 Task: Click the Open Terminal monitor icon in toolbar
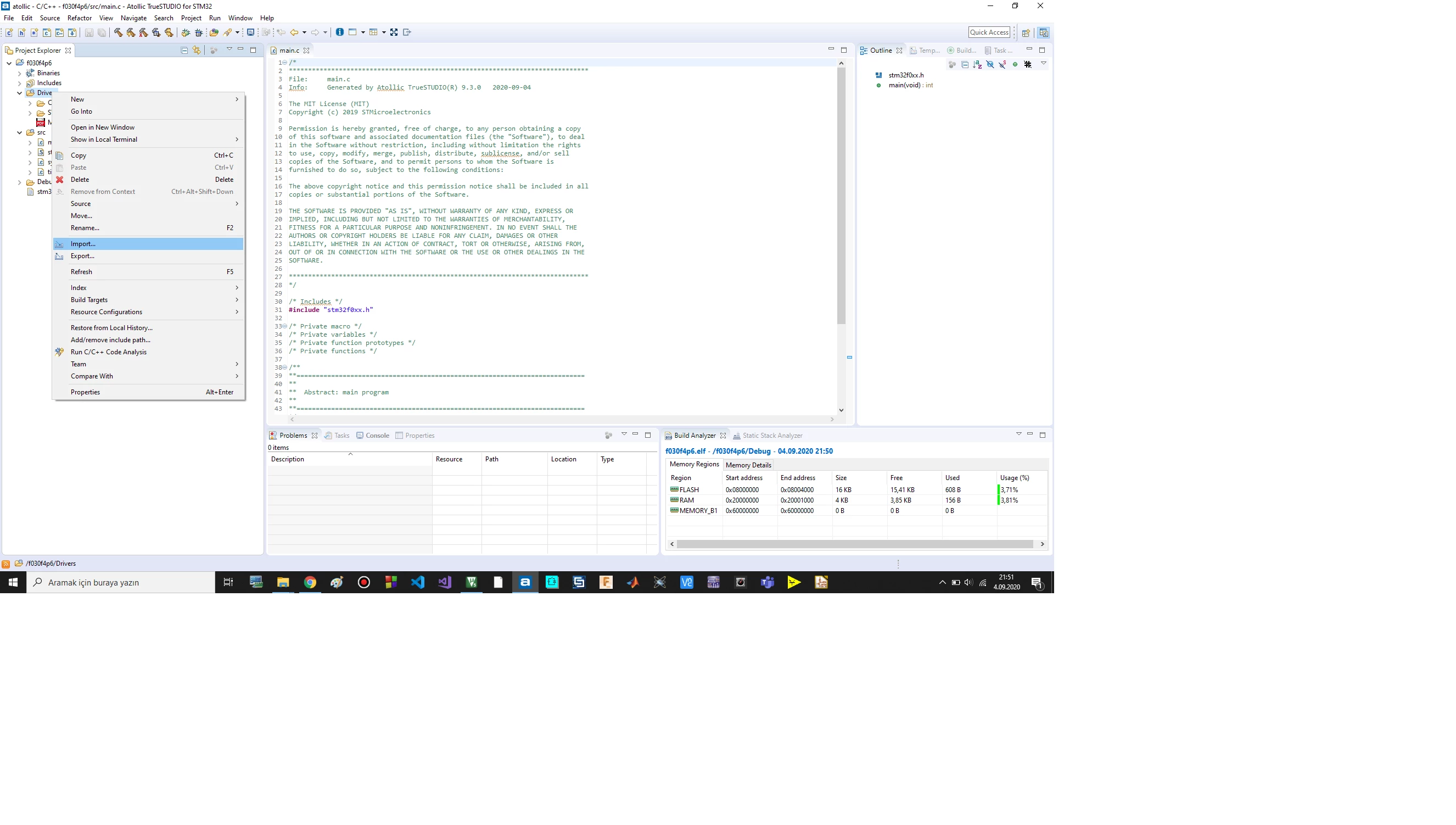click(250, 32)
